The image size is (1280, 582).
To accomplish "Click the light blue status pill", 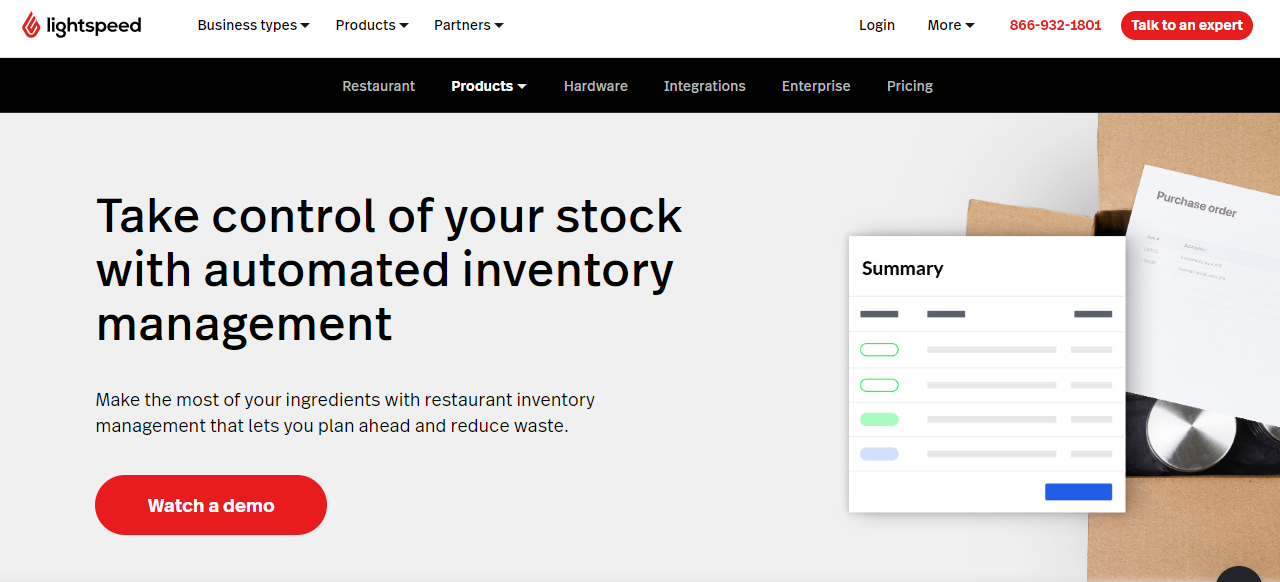I will click(879, 454).
